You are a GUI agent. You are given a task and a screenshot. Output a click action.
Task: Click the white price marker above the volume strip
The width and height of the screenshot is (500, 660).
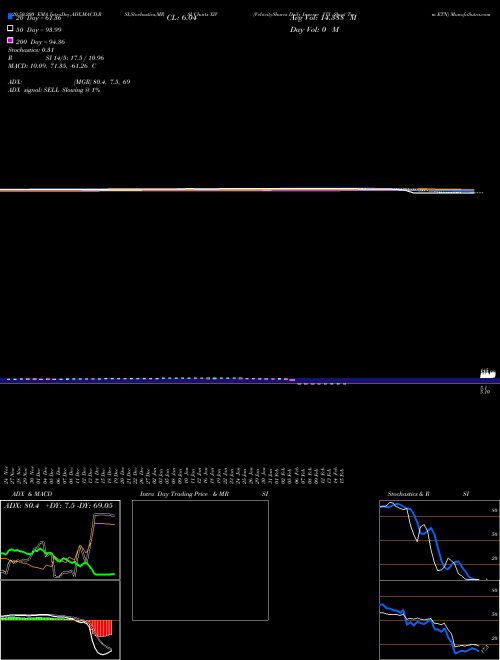coord(487,373)
